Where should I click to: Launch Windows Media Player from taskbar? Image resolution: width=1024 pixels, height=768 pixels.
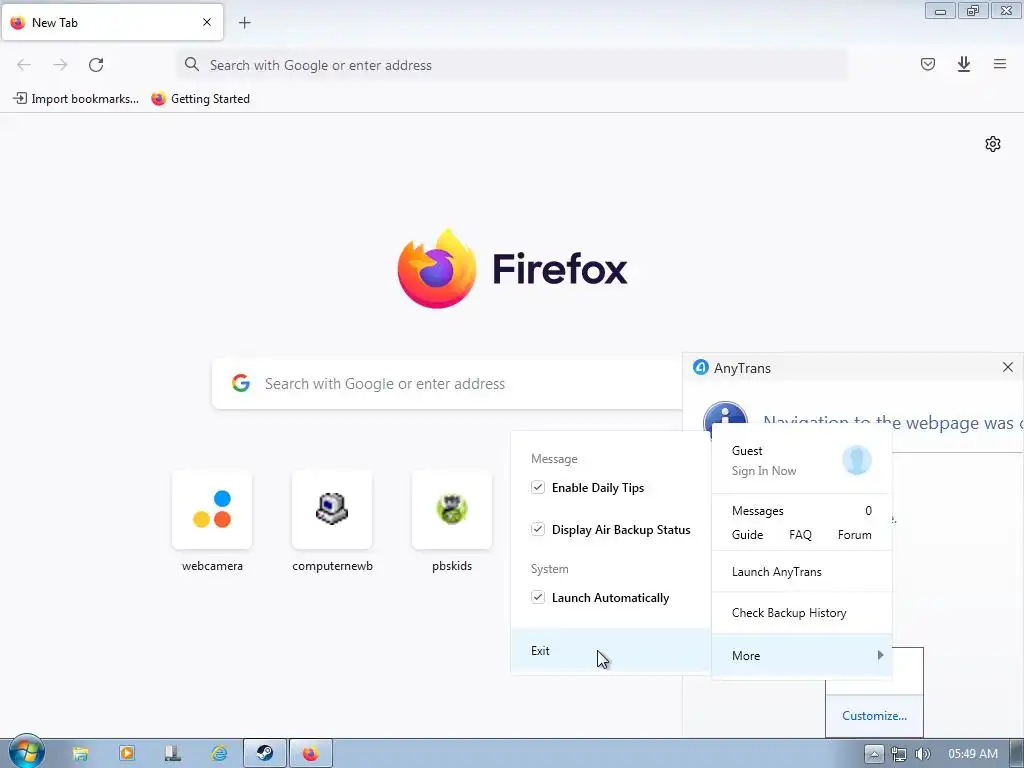[127, 754]
